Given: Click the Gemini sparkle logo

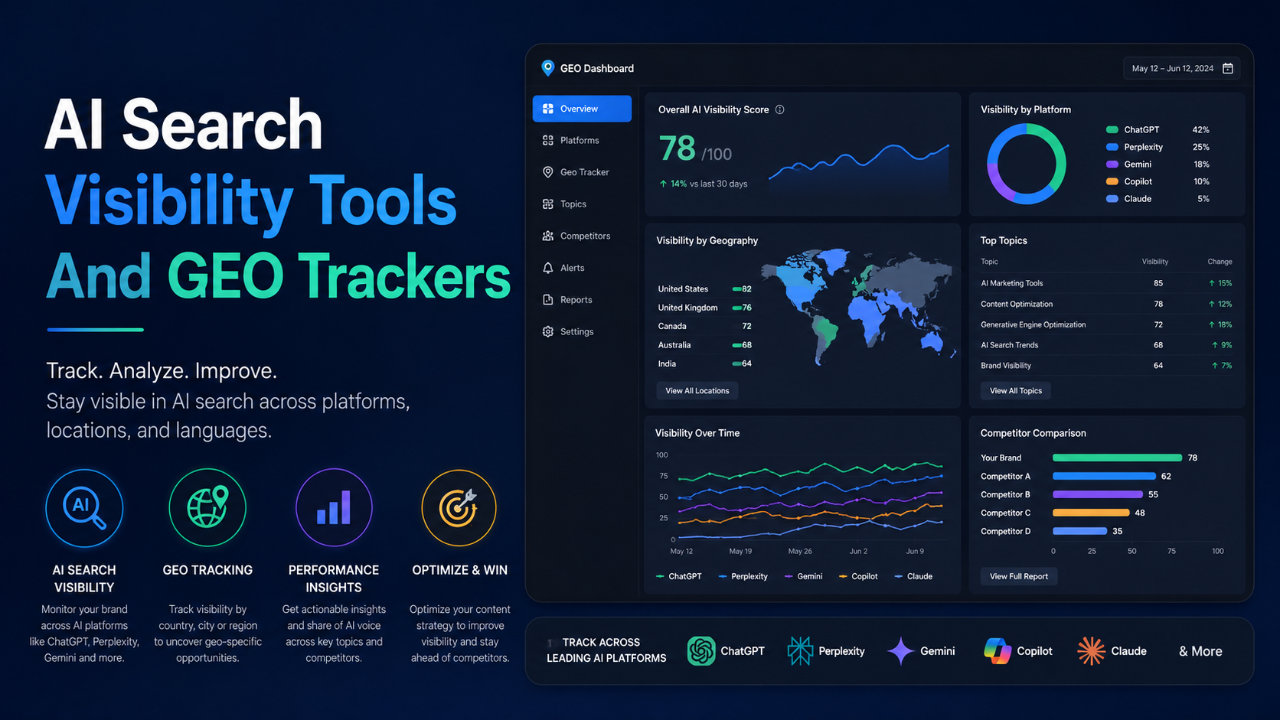Looking at the screenshot, I should pos(901,651).
